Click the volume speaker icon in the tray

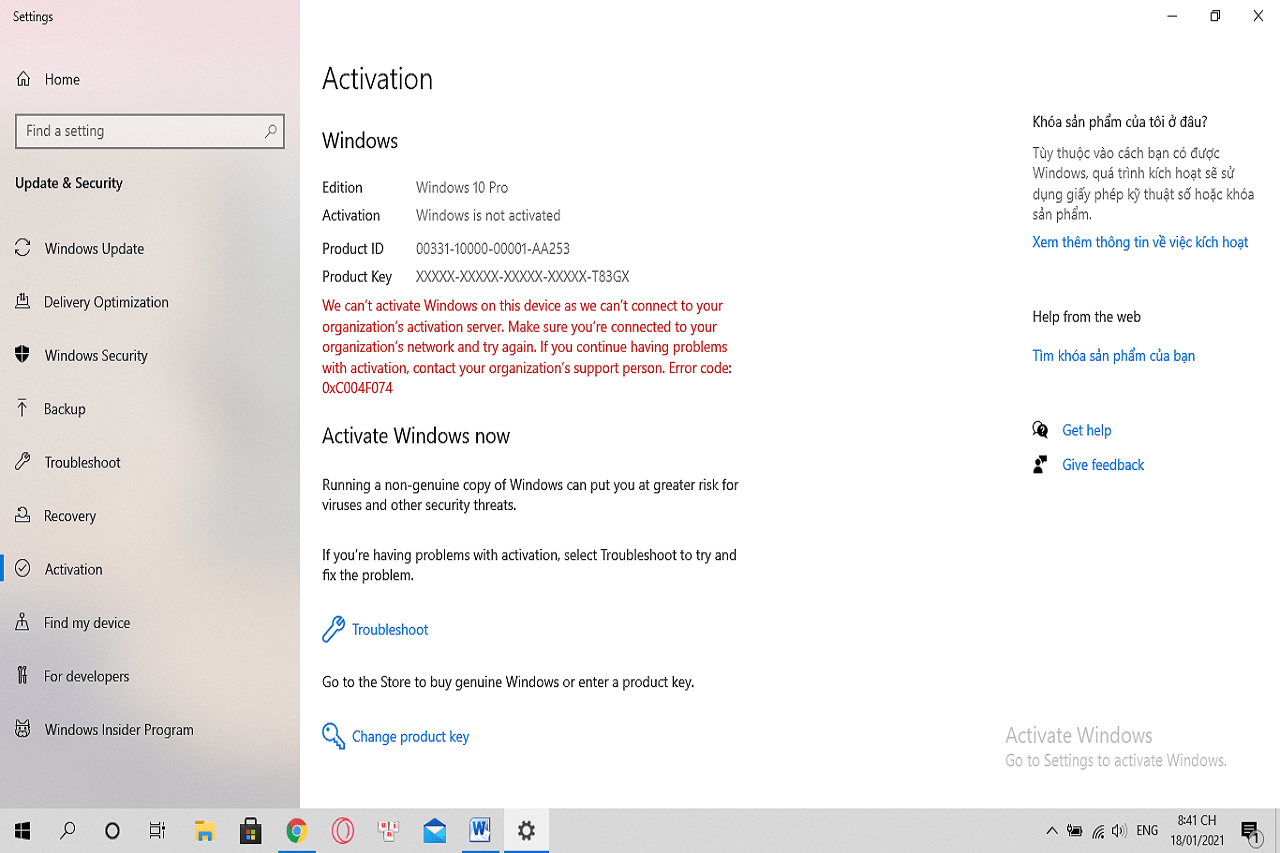pos(1119,830)
